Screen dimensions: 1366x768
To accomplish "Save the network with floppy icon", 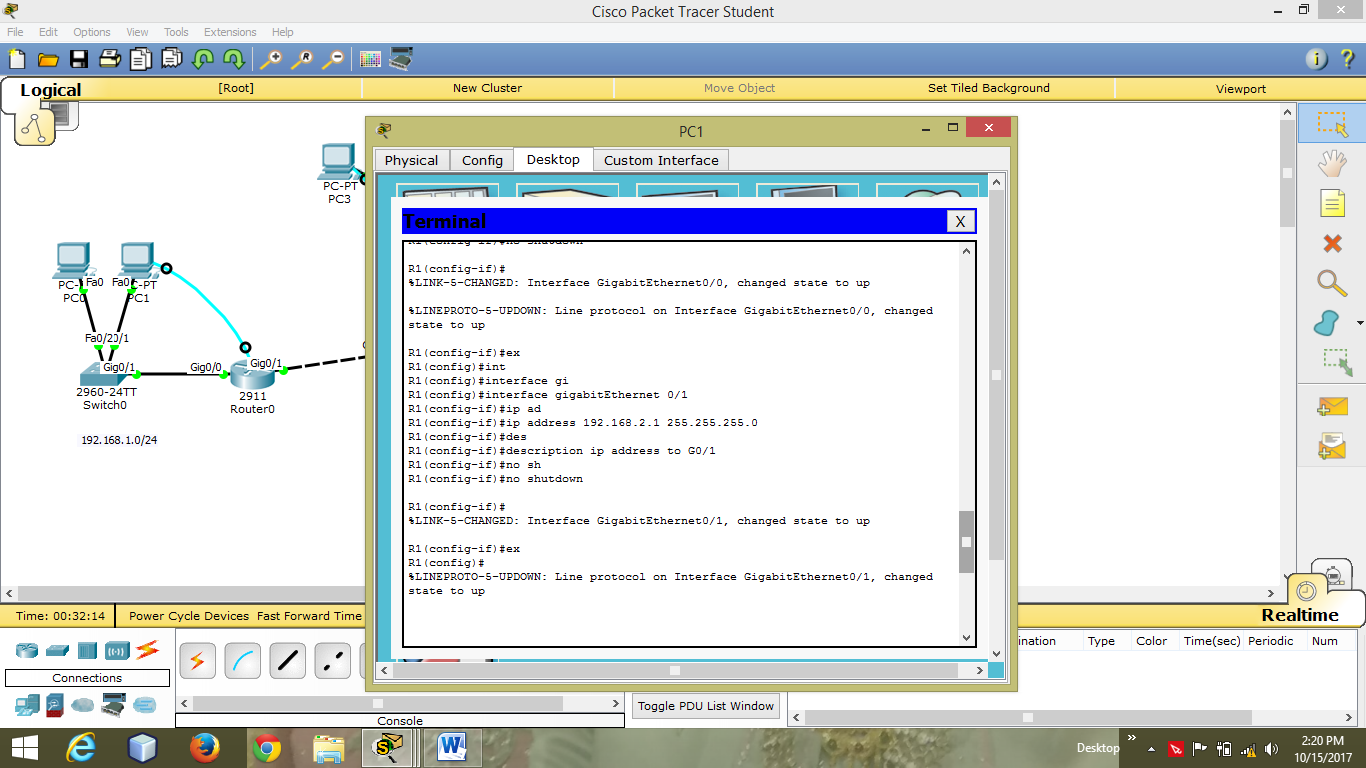I will pyautogui.click(x=78, y=59).
